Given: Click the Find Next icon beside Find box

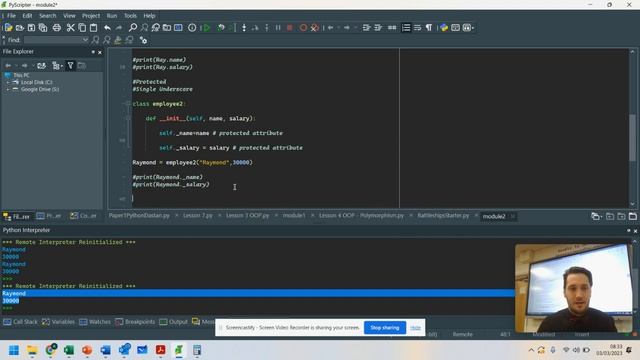Looking at the screenshot, I should click(x=95, y=40).
